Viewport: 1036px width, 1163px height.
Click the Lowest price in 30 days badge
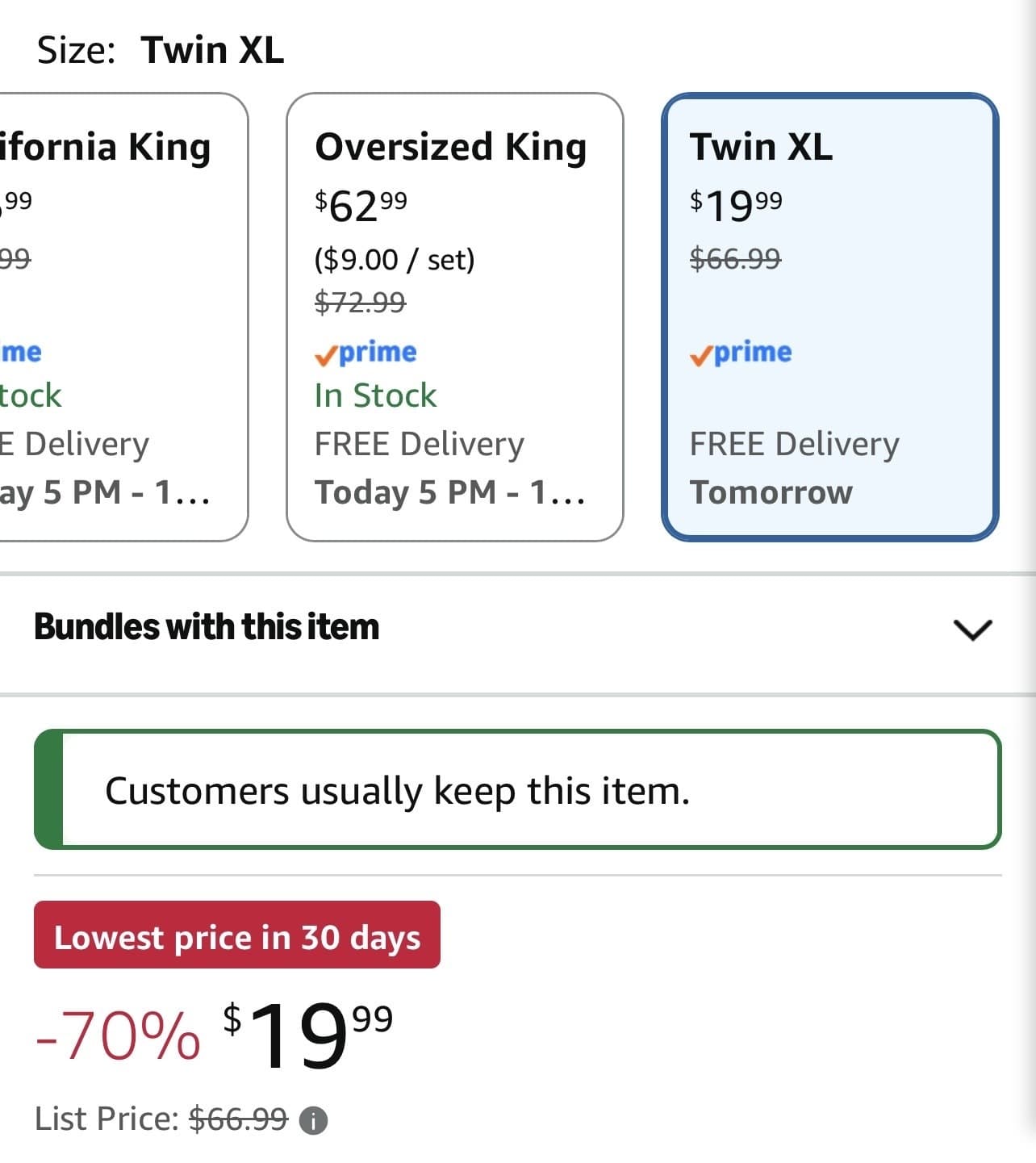point(237,935)
